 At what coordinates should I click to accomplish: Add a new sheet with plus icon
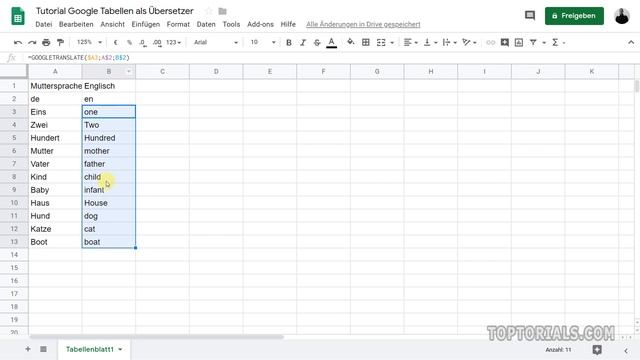(x=28, y=349)
